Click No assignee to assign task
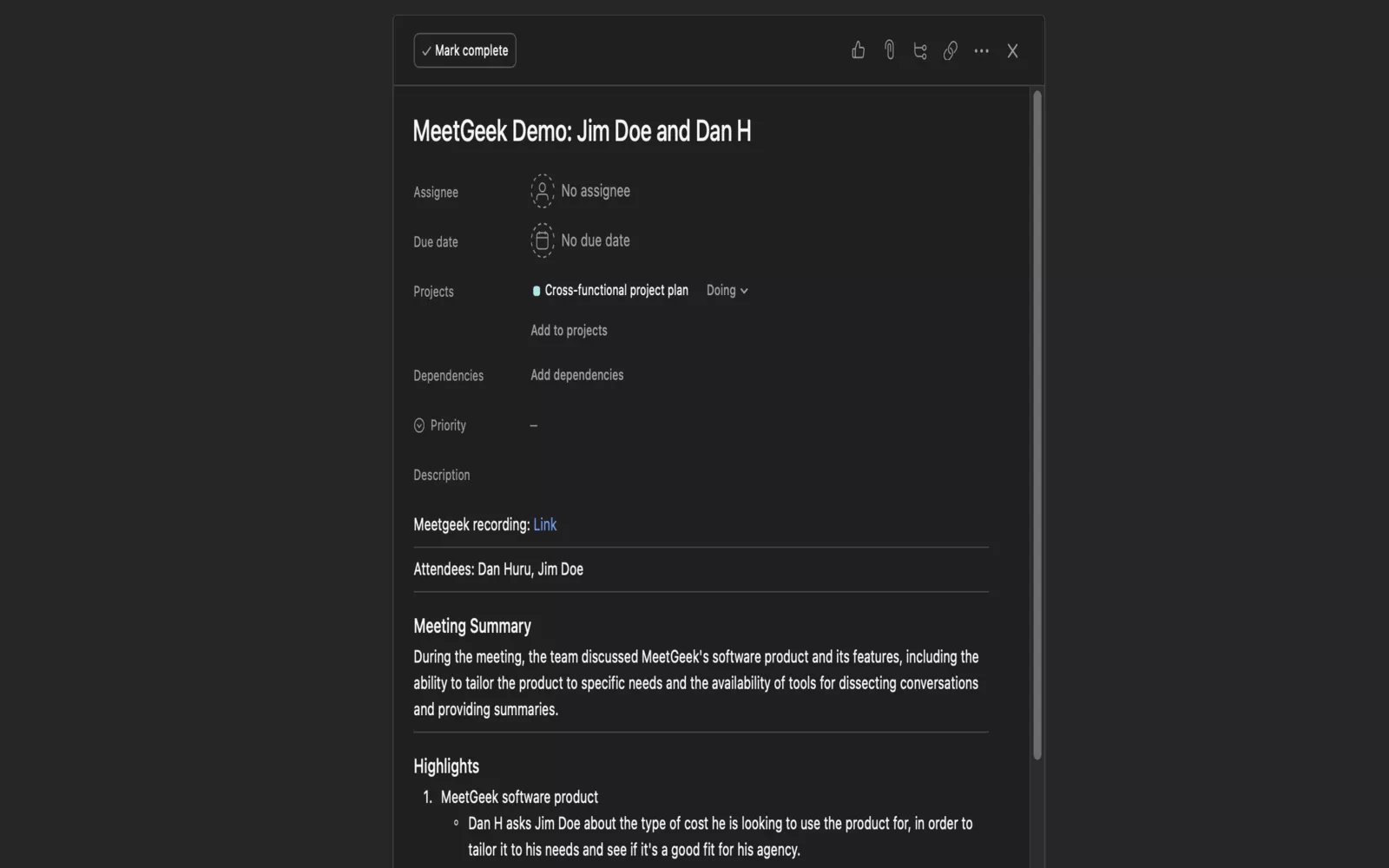Screen dimensions: 1389x868 [x=596, y=191]
